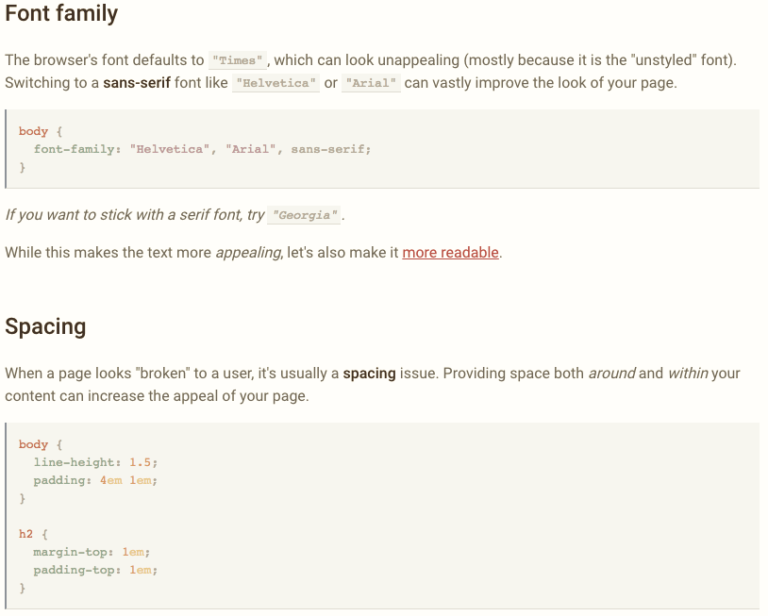Screen dimensions: 768x616
Task: Click the italic word "appealing"
Action: 248,253
